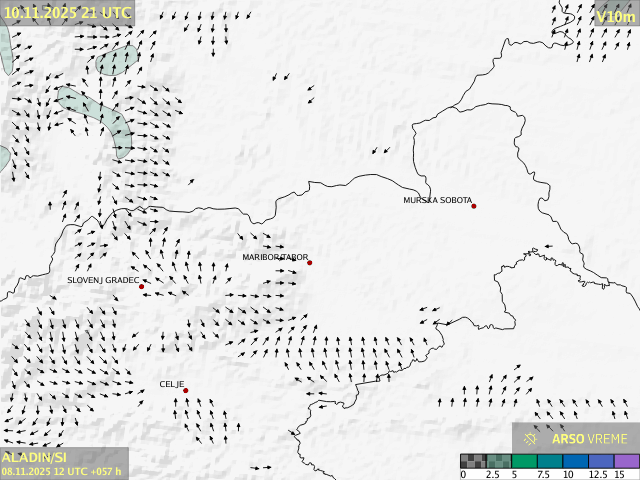The height and width of the screenshot is (480, 640).
Task: Select the periwinkle 12.5 to 15 legend swatch
Action: (x=602, y=462)
